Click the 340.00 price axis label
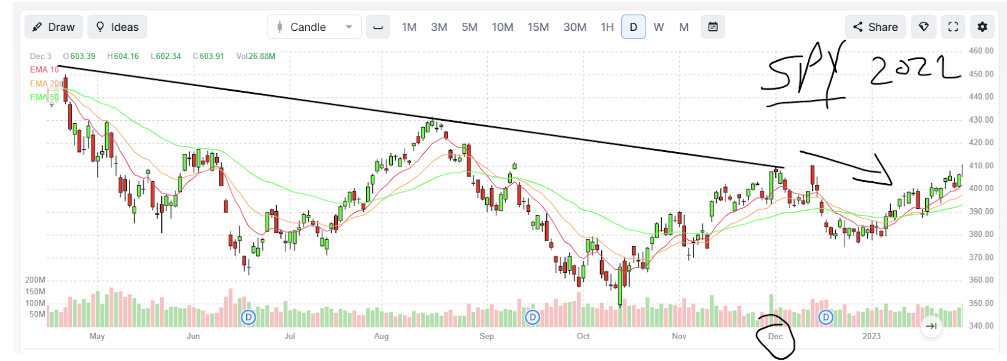The image size is (1007, 361). (981, 326)
